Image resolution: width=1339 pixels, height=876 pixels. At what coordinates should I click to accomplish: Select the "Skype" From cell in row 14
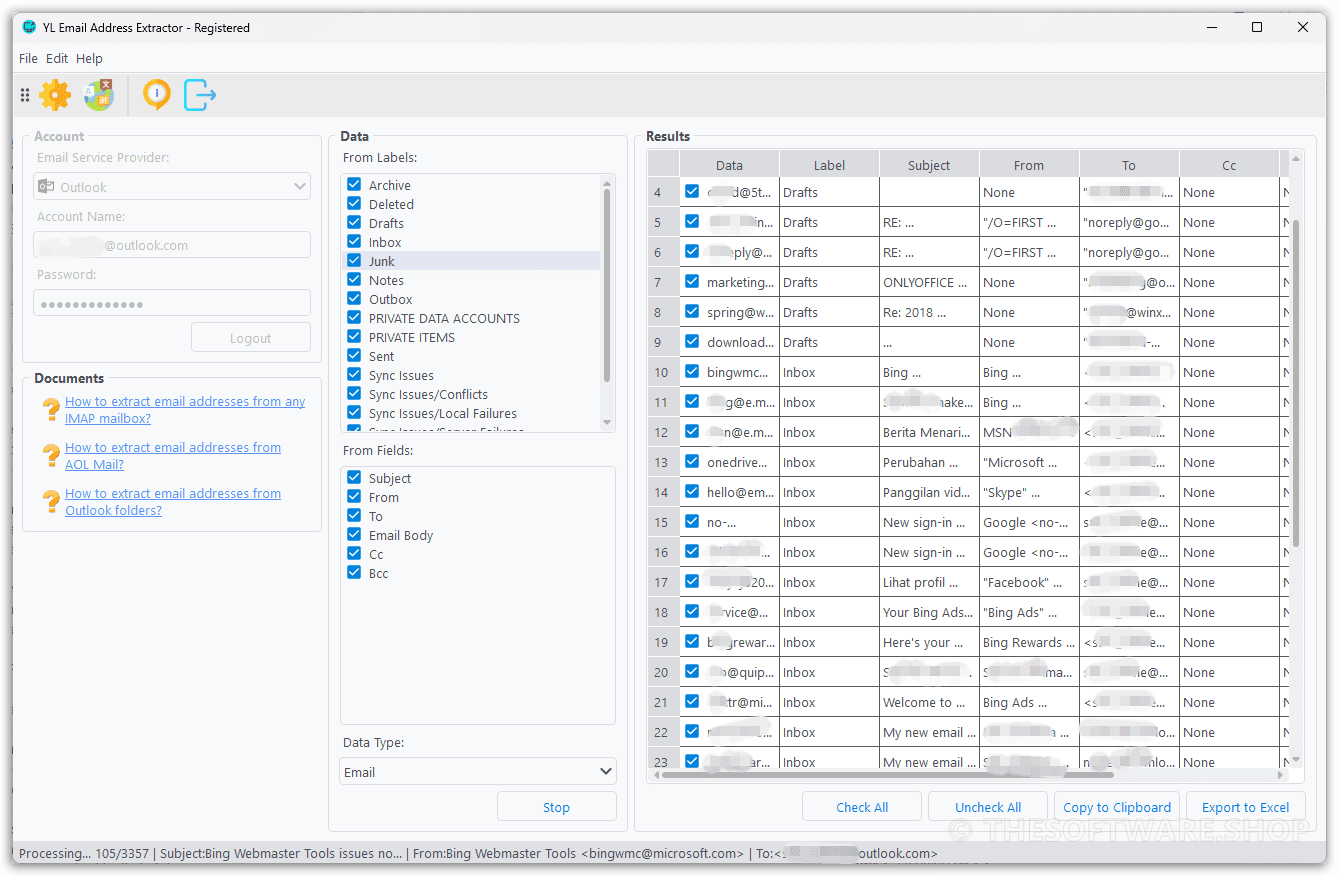(1029, 492)
